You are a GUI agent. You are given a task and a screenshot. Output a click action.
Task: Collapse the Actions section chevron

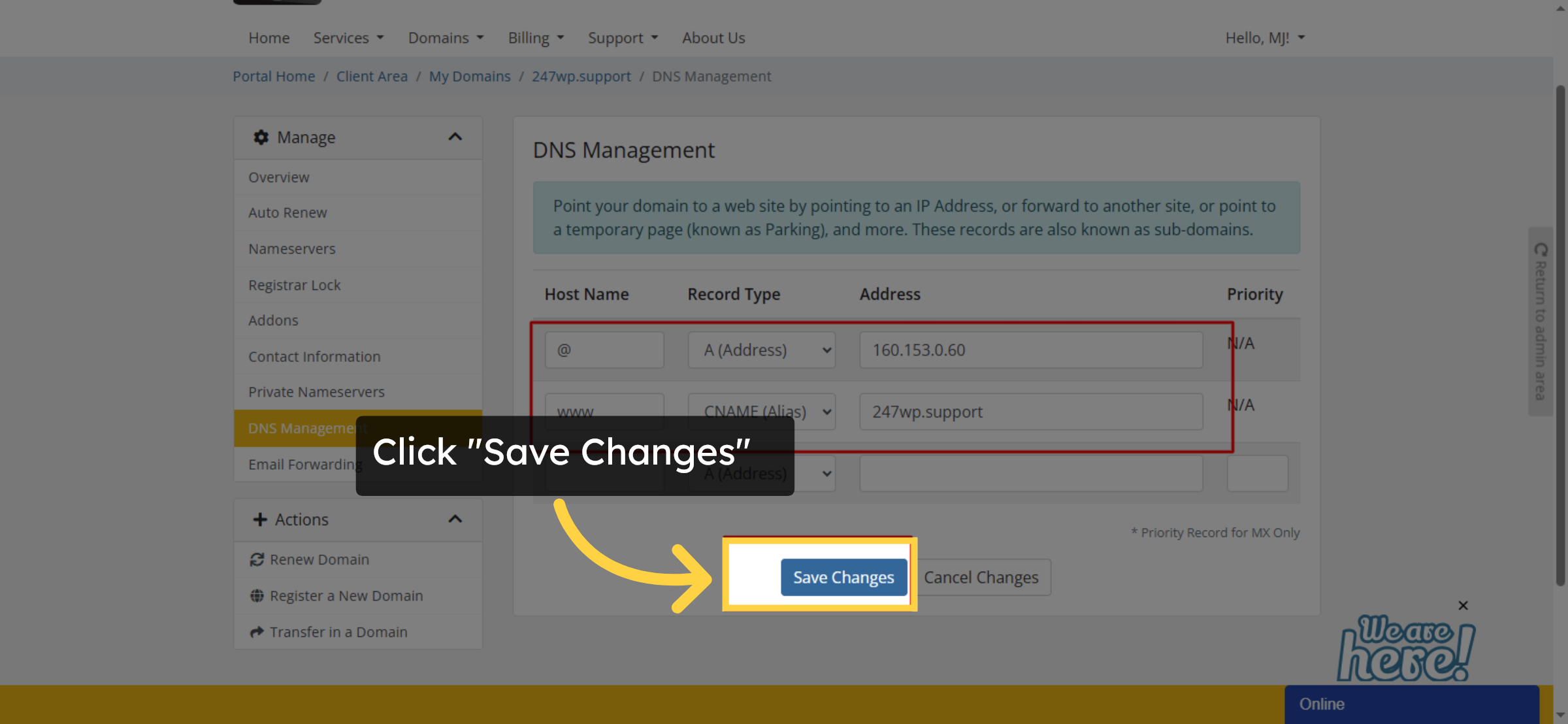tap(455, 519)
